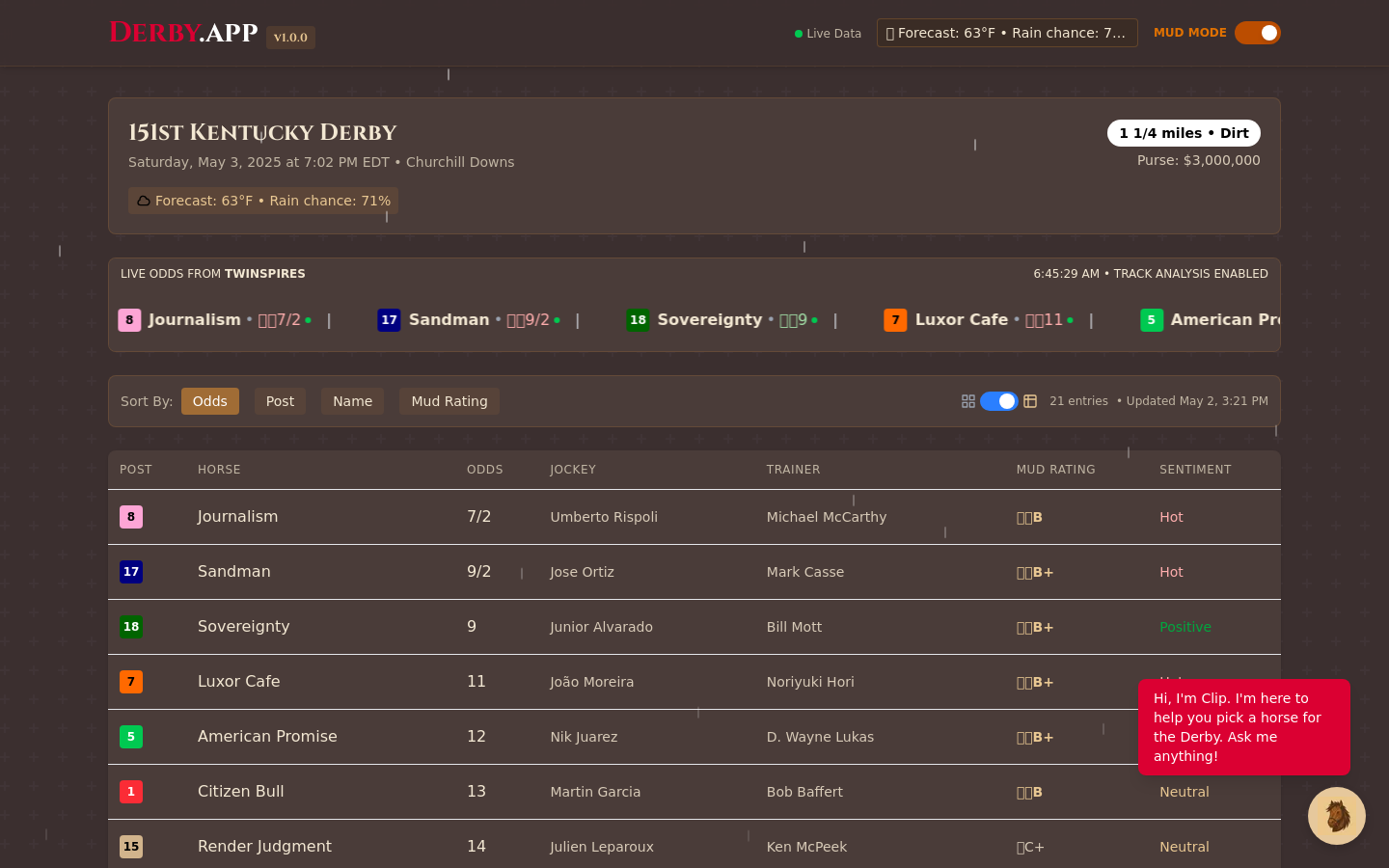
Task: Click Journalism in the live odds ticker
Action: [x=195, y=319]
